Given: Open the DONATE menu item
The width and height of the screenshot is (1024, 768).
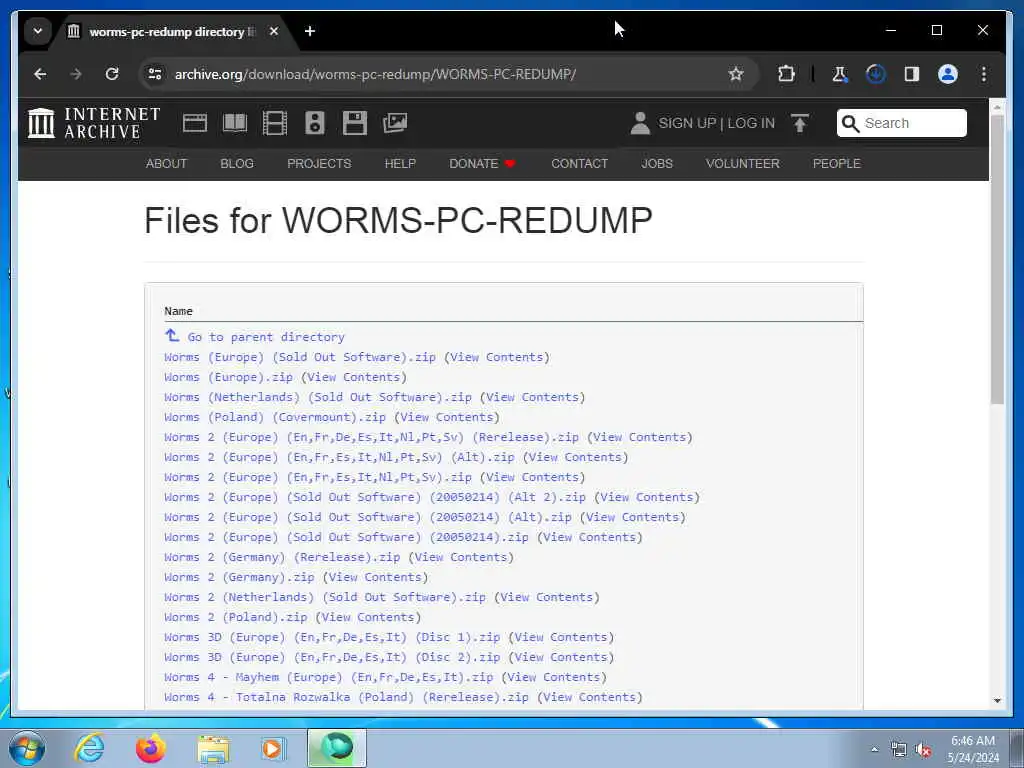Looking at the screenshot, I should tap(482, 163).
